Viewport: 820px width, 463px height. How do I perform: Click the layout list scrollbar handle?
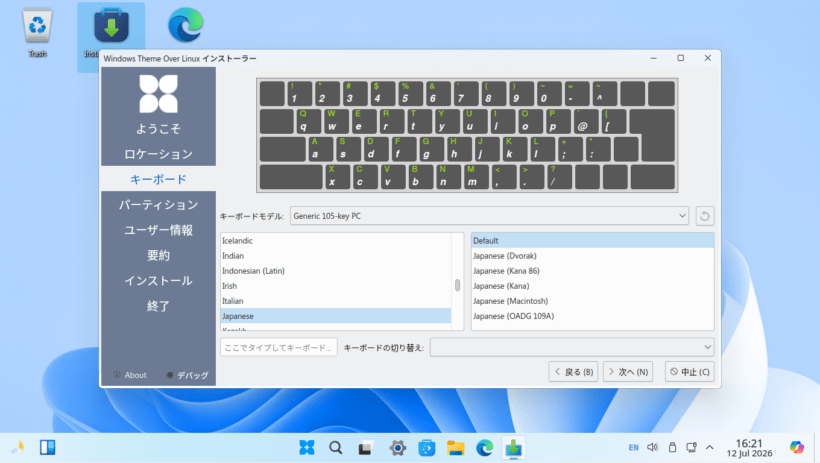click(x=458, y=285)
